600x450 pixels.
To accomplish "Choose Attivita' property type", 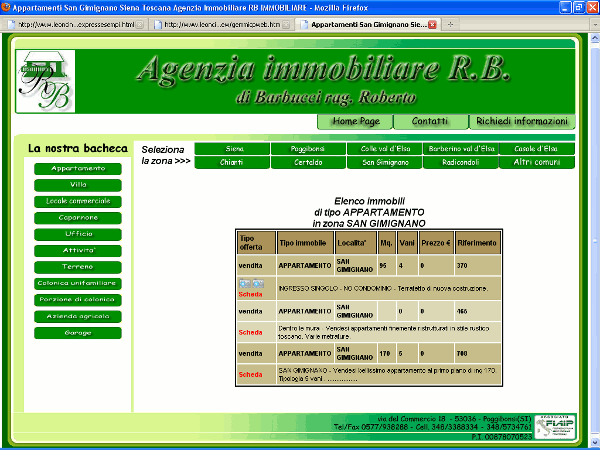I will (78, 251).
